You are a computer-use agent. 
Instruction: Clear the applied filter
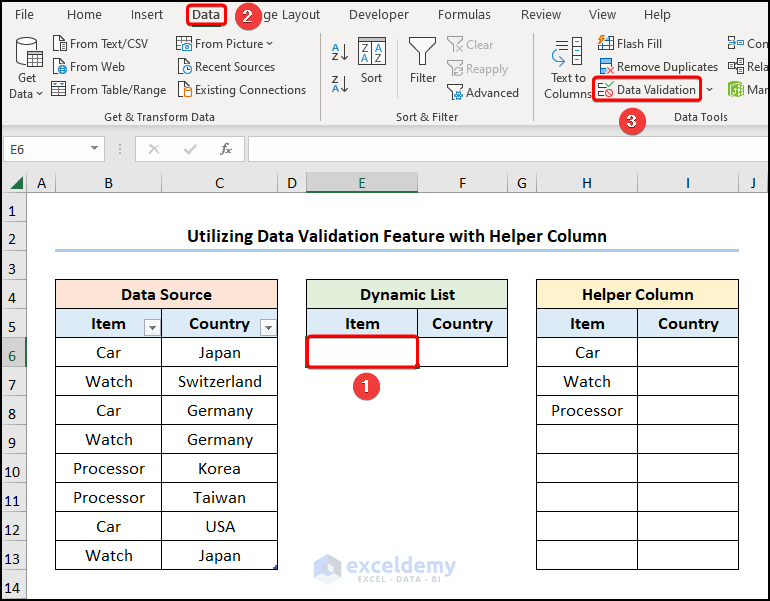coord(470,45)
